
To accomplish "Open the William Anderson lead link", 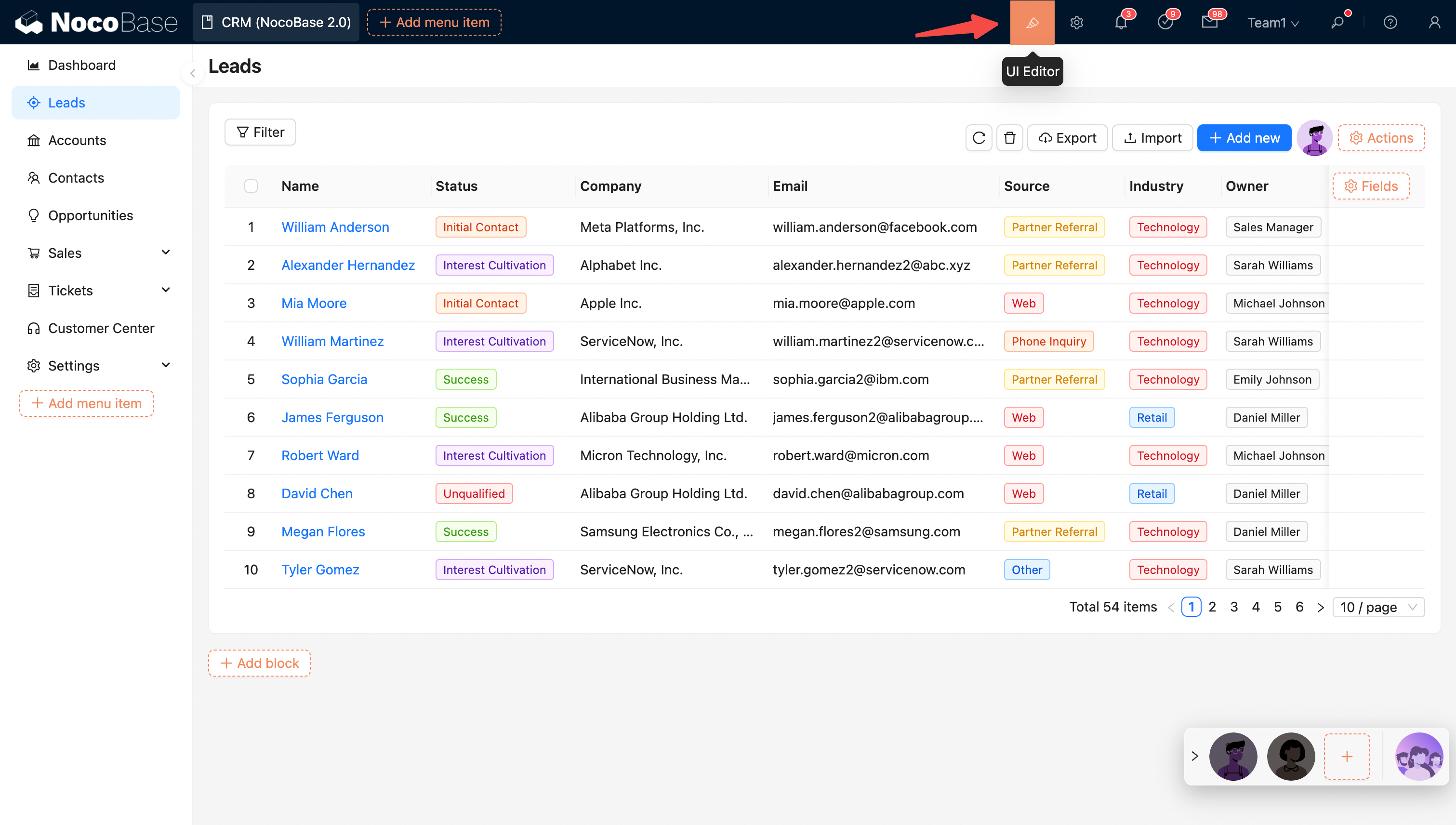I will [x=335, y=227].
